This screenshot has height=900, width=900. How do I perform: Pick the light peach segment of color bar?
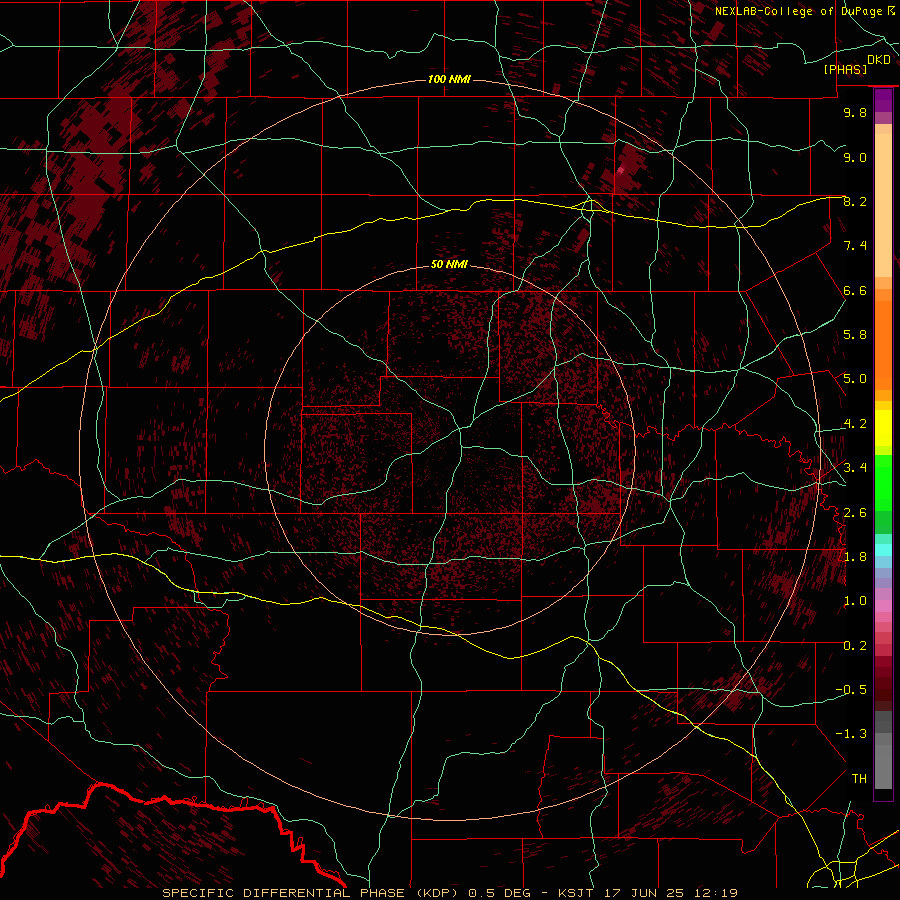click(883, 207)
